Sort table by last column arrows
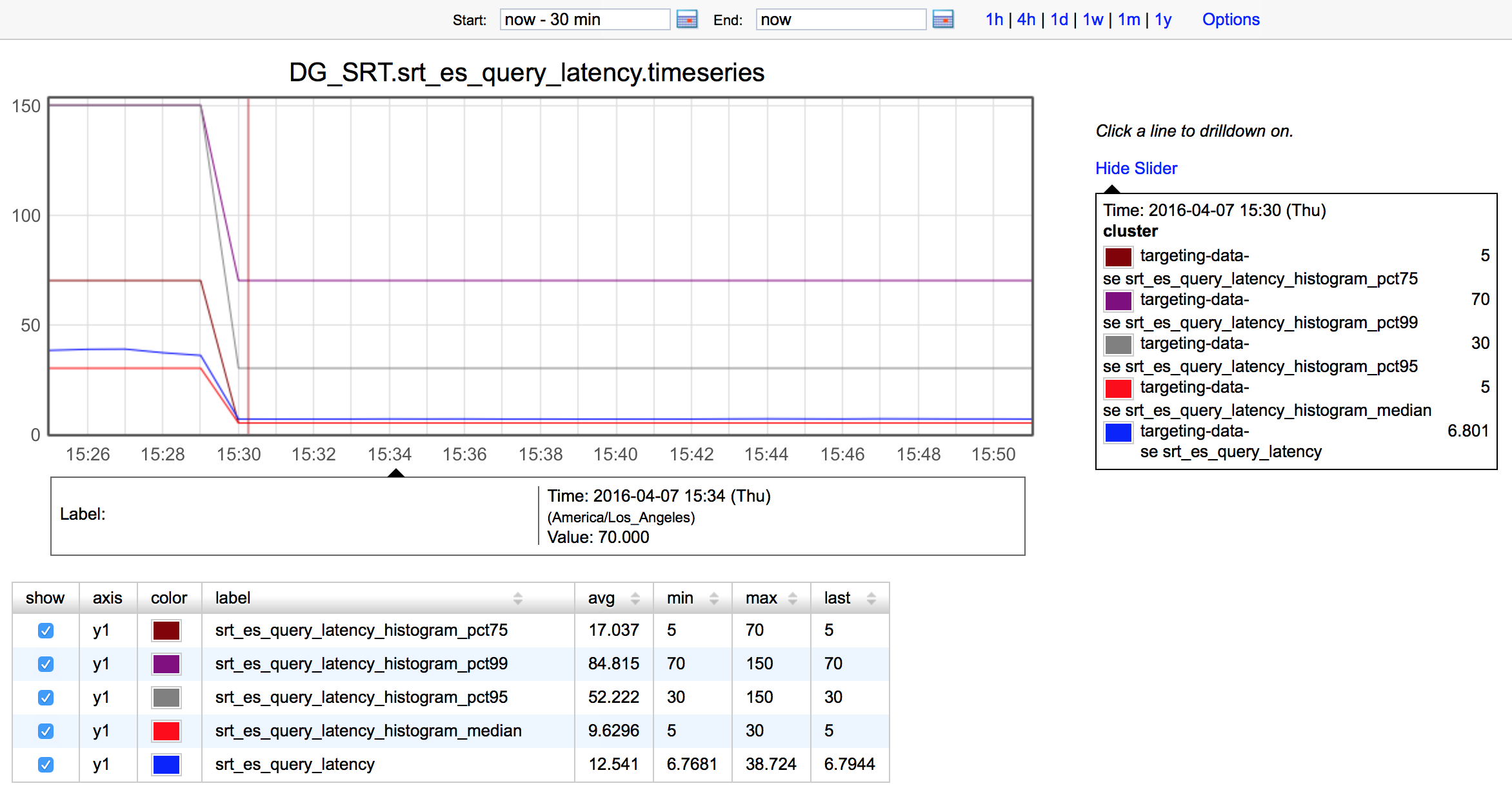Viewport: 1512px width, 797px height. (x=871, y=598)
